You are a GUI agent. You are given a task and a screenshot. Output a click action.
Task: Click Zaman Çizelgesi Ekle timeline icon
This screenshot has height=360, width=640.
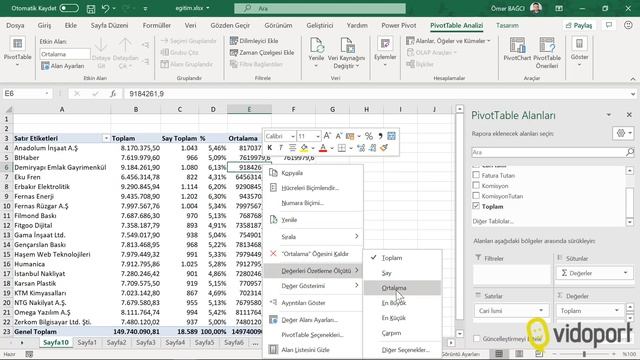point(234,52)
